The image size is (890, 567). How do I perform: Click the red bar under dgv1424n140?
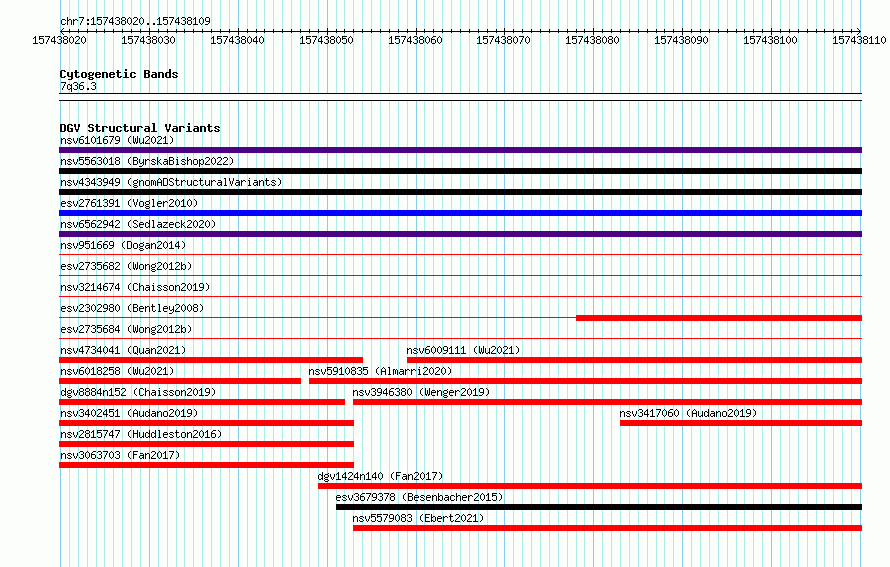coord(590,486)
